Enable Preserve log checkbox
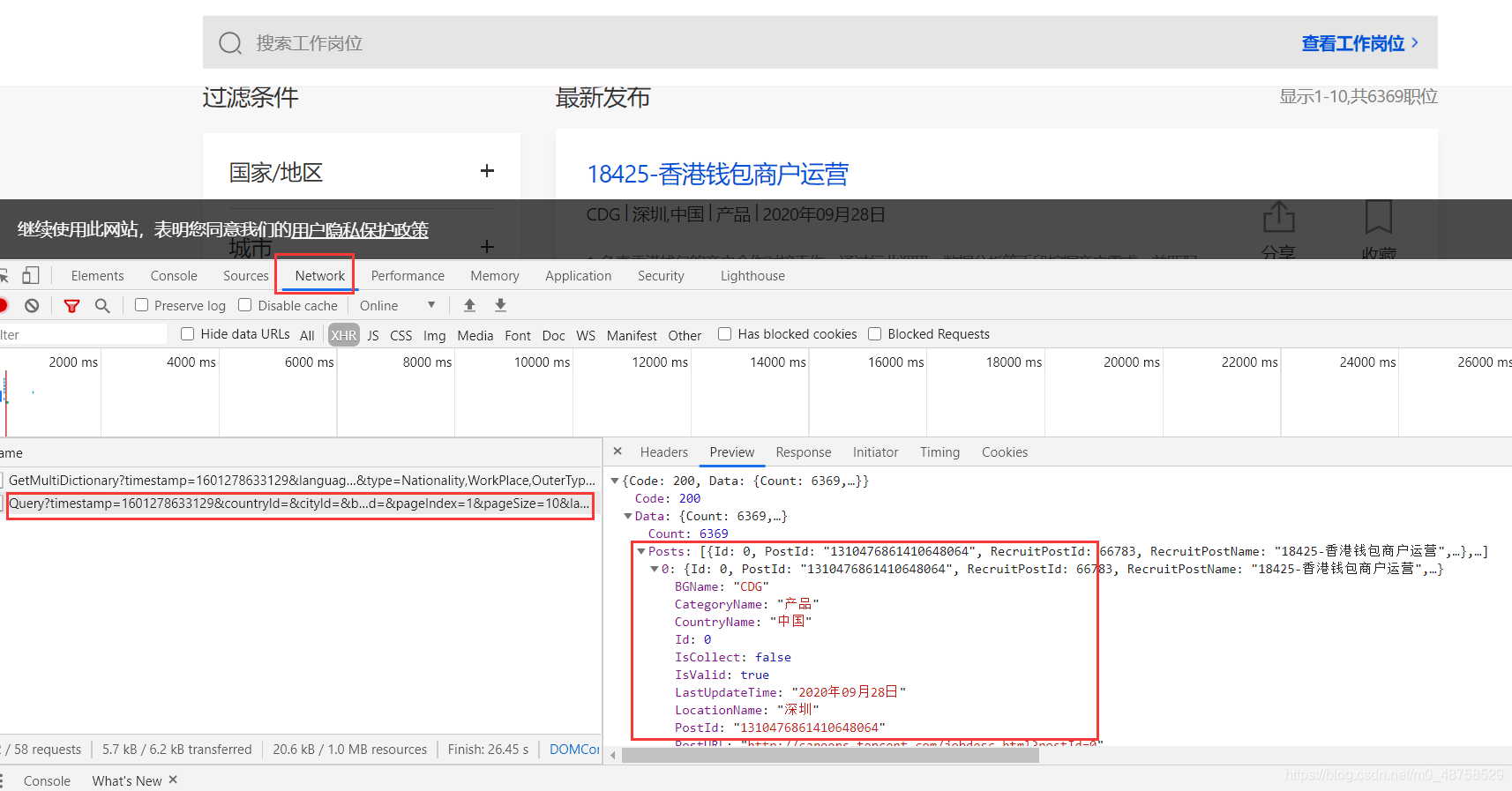The width and height of the screenshot is (1512, 791). 141,305
